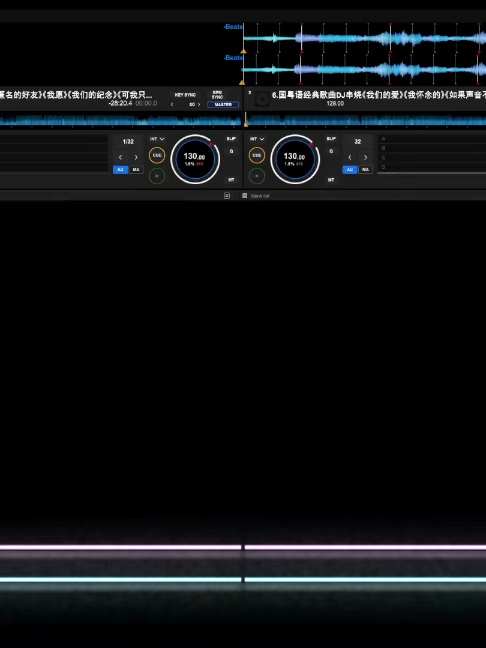The height and width of the screenshot is (648, 486).
Task: Open the INT dropdown on deck 1
Action: [x=157, y=139]
